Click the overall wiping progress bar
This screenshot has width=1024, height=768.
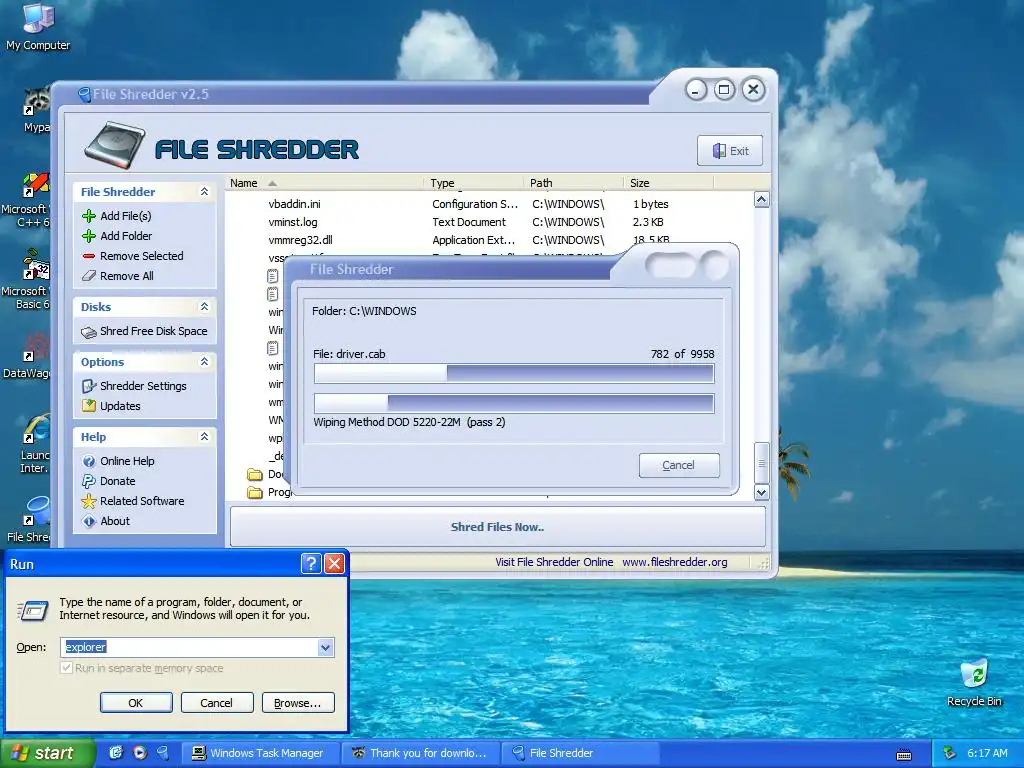click(x=514, y=404)
